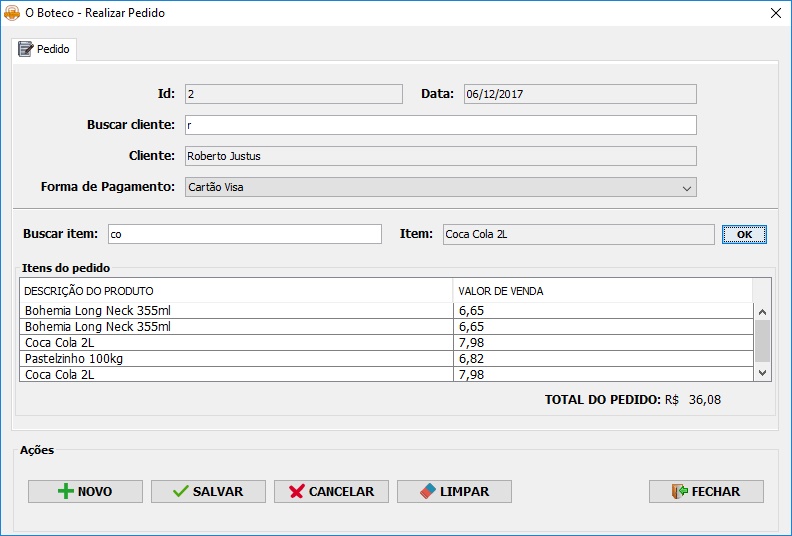The width and height of the screenshot is (792, 536).
Task: Click the items list scrollbar thumb
Action: click(x=762, y=341)
